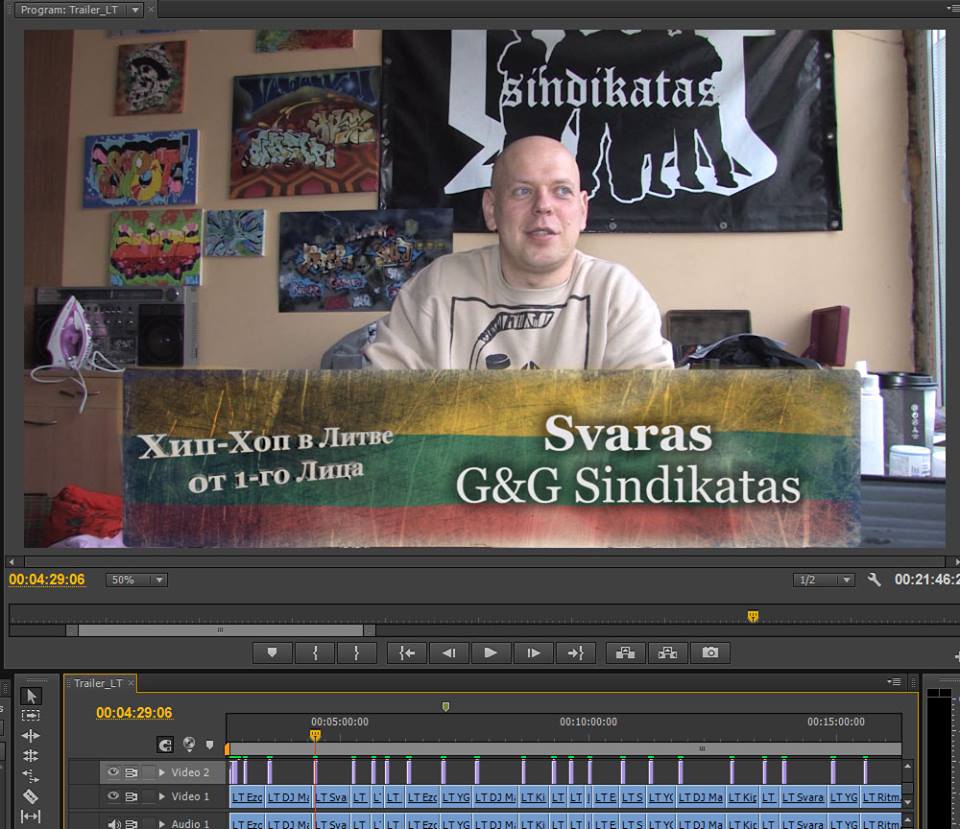Image resolution: width=960 pixels, height=829 pixels.
Task: Go to Out point in Program monitor
Action: [x=576, y=653]
